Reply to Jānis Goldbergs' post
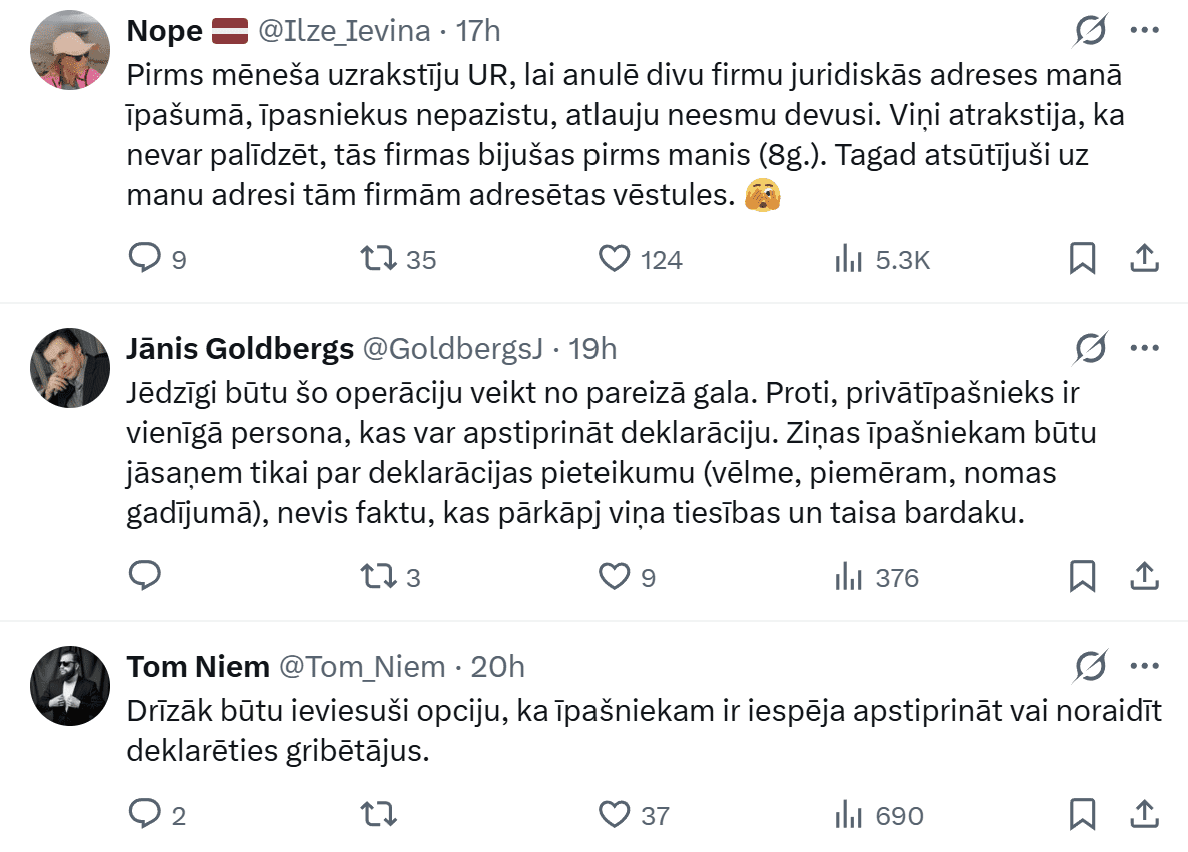This screenshot has height=852, width=1188. [145, 576]
